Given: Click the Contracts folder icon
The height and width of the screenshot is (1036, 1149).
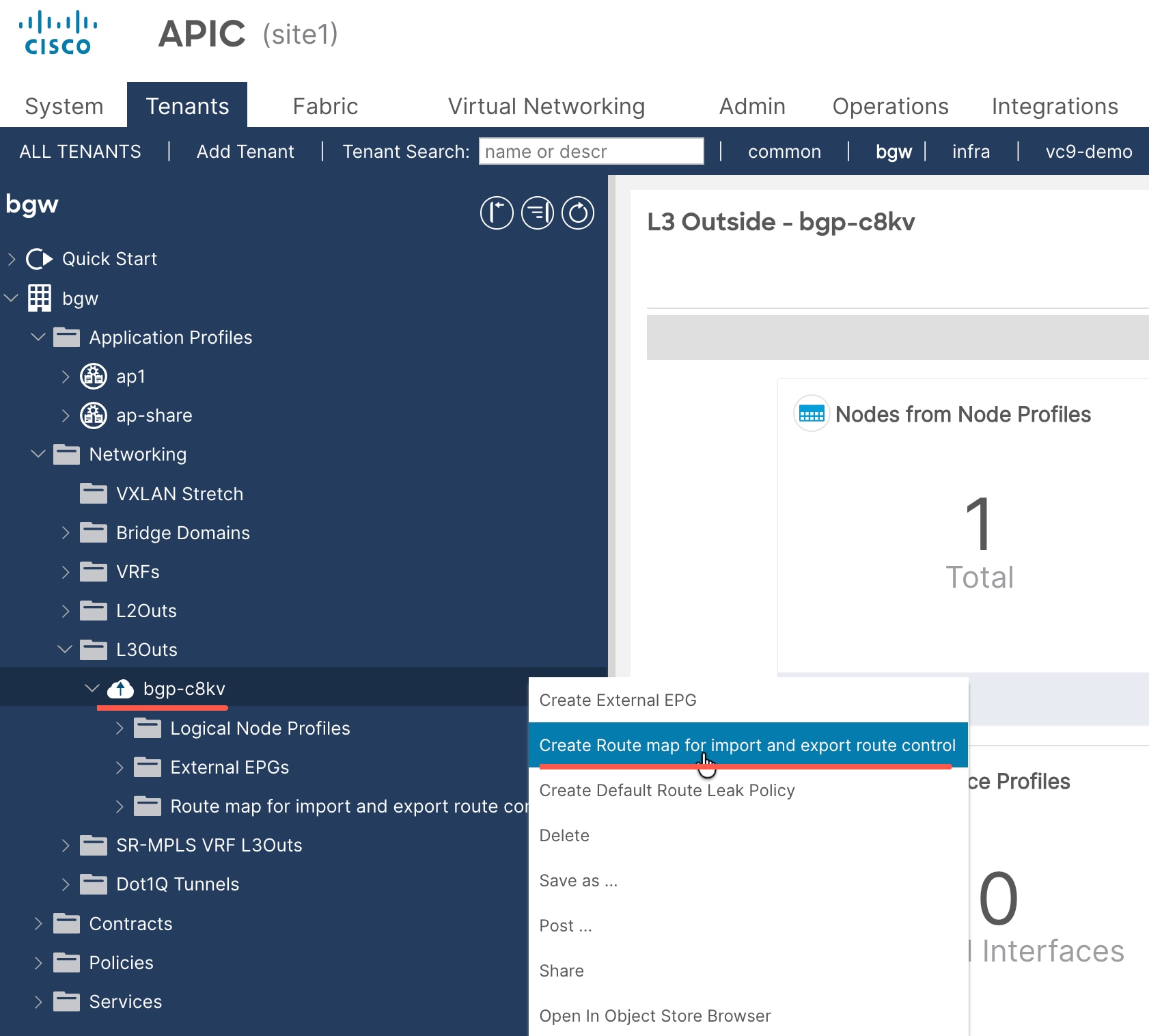Looking at the screenshot, I should tap(66, 923).
